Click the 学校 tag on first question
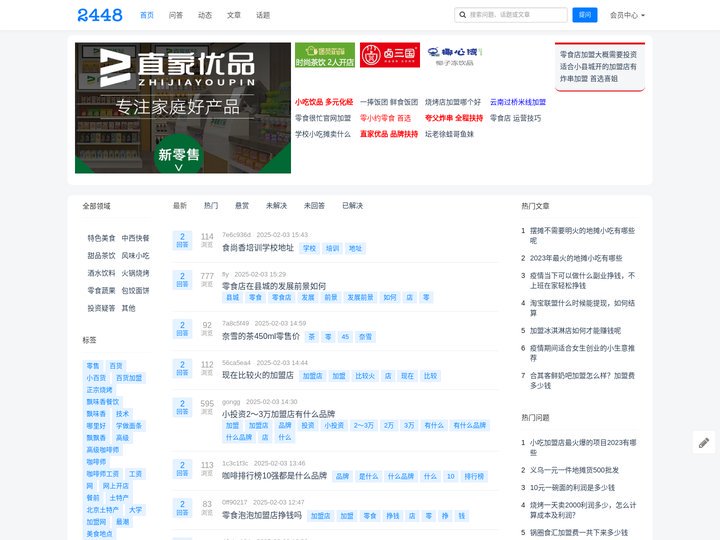 click(309, 248)
